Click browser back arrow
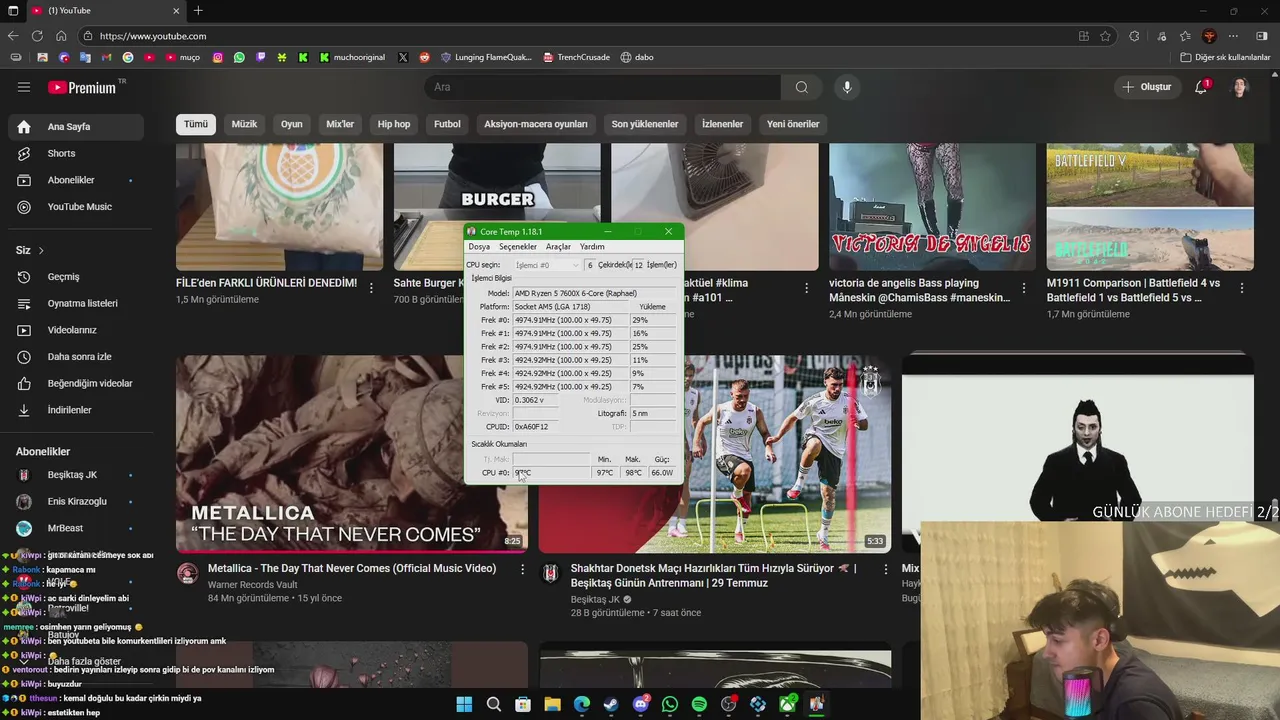The image size is (1280, 720). click(13, 36)
